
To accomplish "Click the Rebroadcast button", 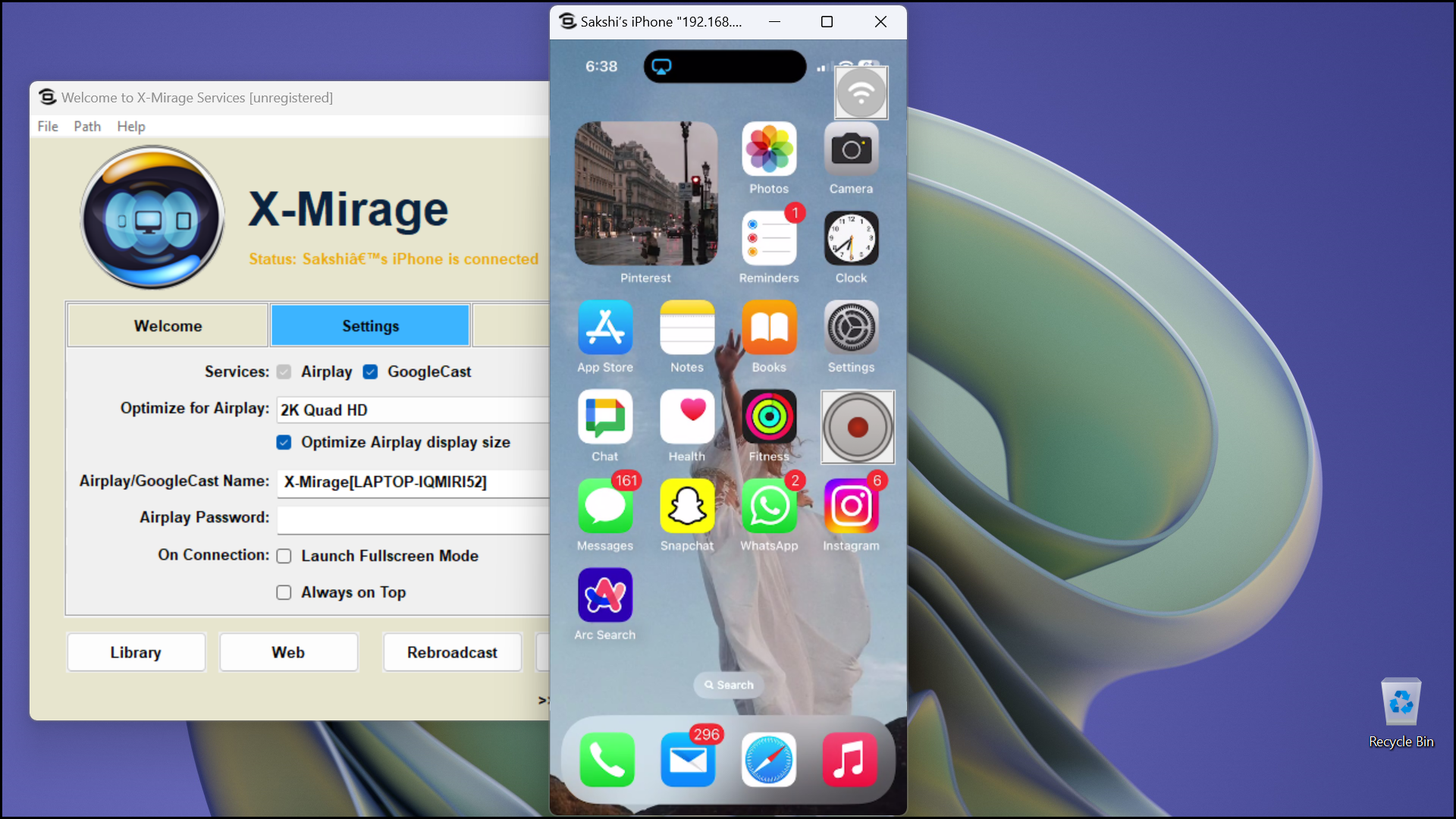I will pyautogui.click(x=452, y=652).
